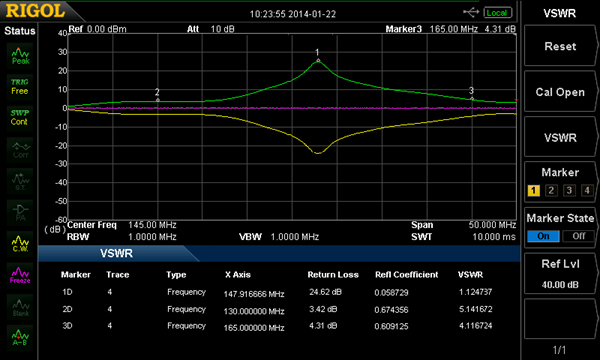Click the PA preamplifier status icon
Screen dimensions: 600x360
click(20, 212)
